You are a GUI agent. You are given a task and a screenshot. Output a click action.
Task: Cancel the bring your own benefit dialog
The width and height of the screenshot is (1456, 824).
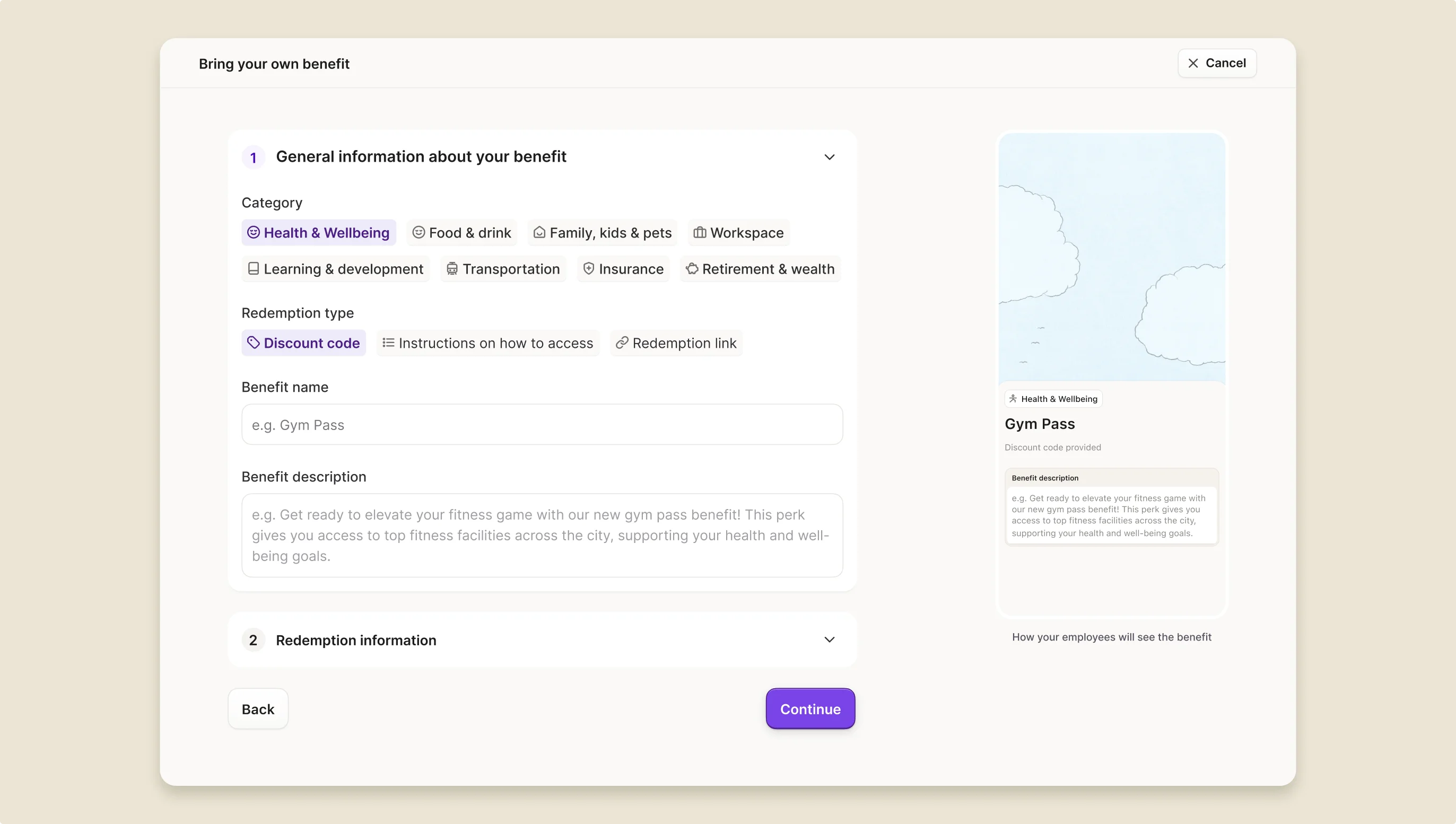1217,64
